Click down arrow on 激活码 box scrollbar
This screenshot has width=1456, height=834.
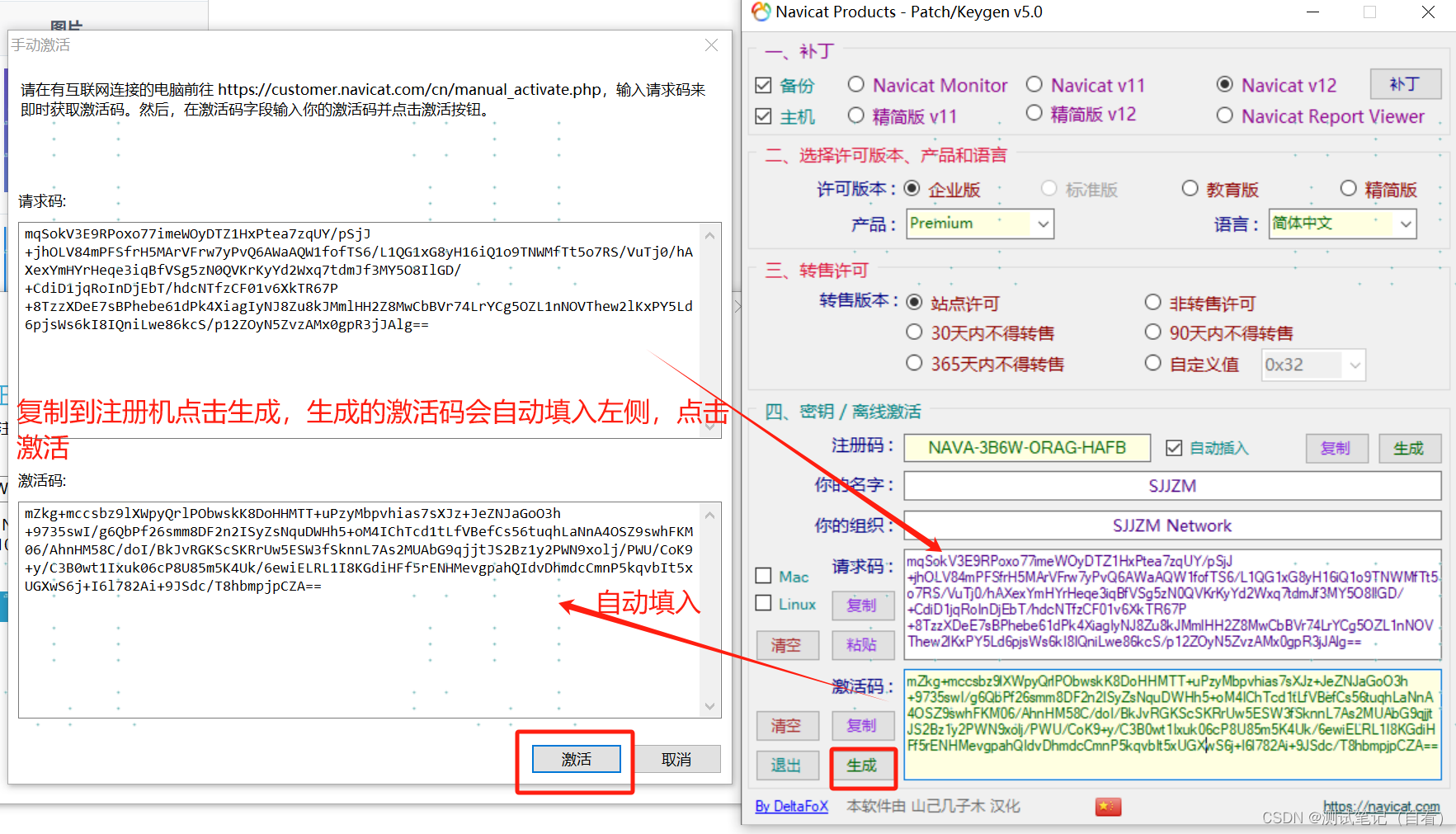(x=709, y=706)
